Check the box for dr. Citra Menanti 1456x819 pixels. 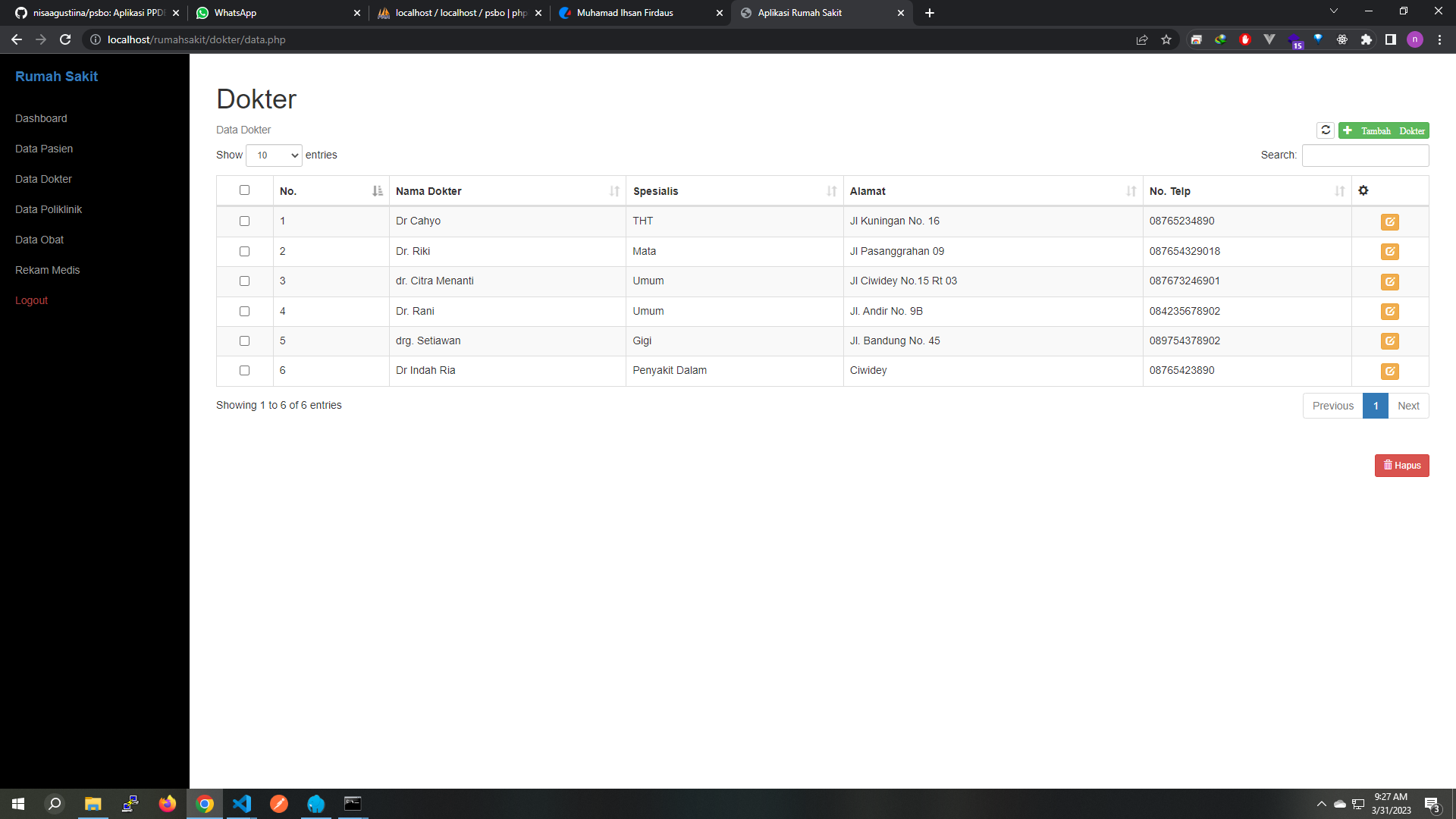[244, 281]
